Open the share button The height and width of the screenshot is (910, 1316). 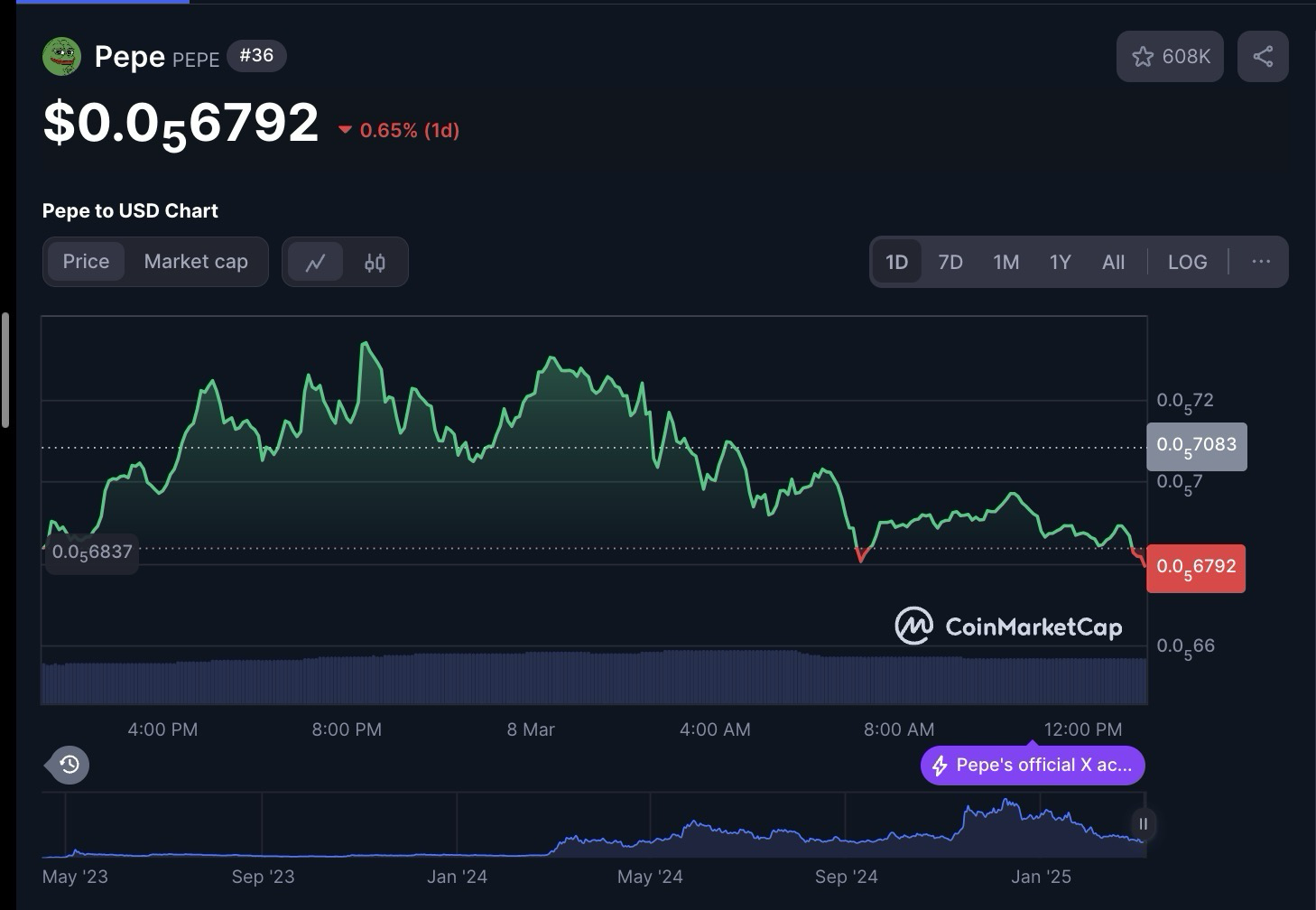point(1263,57)
